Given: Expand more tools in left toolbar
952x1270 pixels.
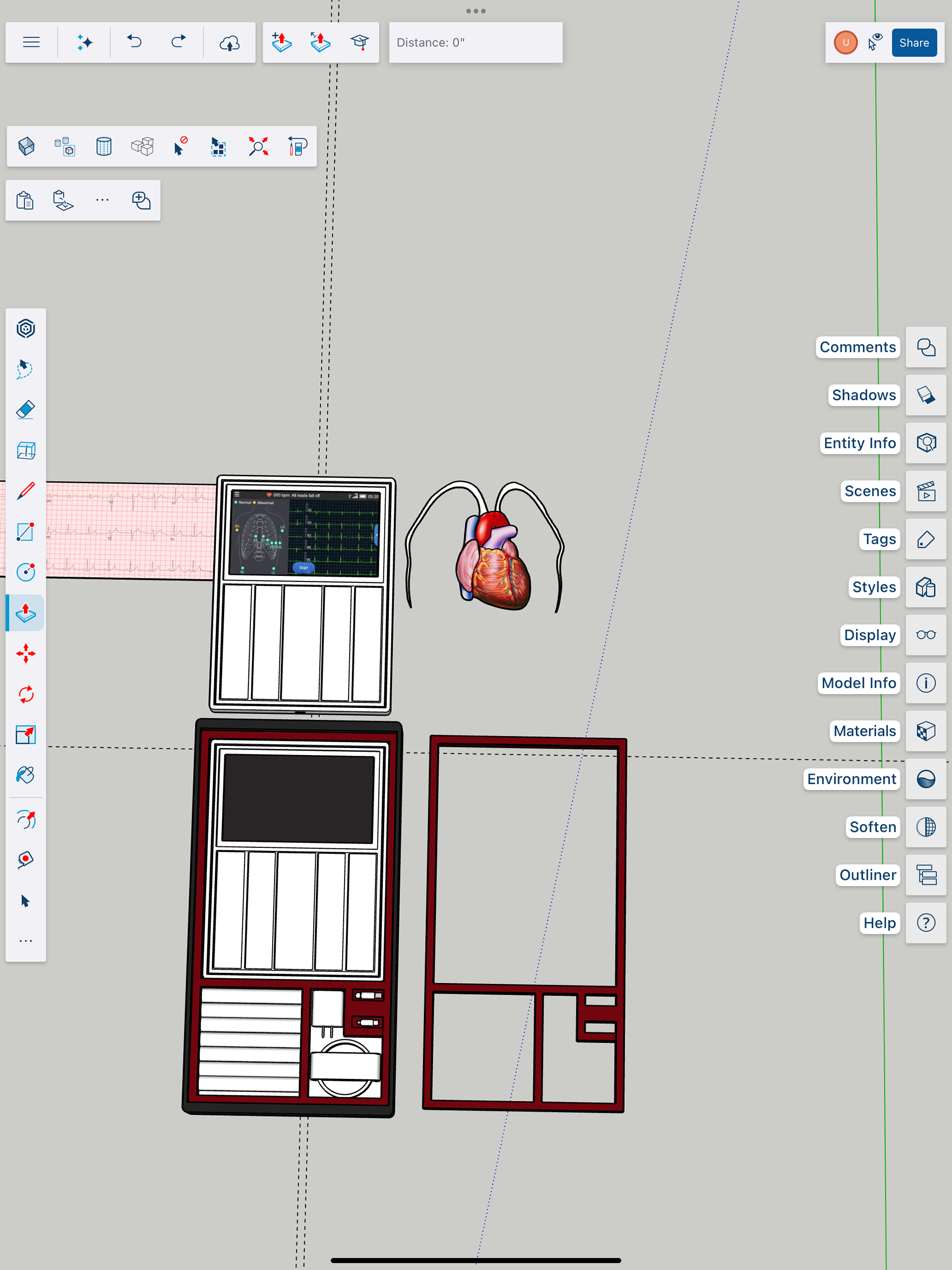Looking at the screenshot, I should (x=26, y=941).
